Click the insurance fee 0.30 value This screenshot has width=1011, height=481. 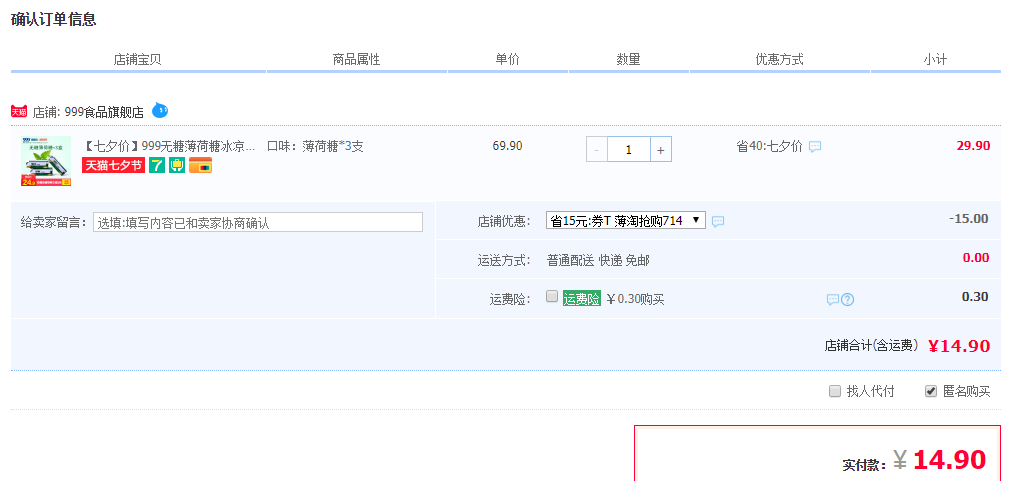click(975, 297)
